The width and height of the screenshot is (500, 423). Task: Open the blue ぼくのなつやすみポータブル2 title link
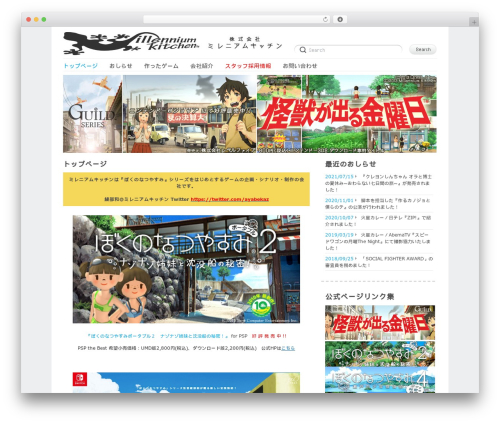coord(157,336)
